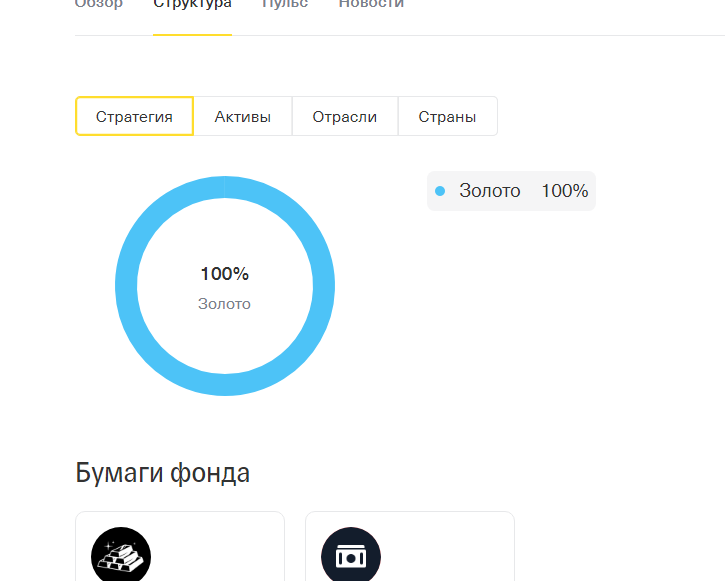This screenshot has height=581, width=725.
Task: Click the Золото label inside the donut
Action: 224,304
